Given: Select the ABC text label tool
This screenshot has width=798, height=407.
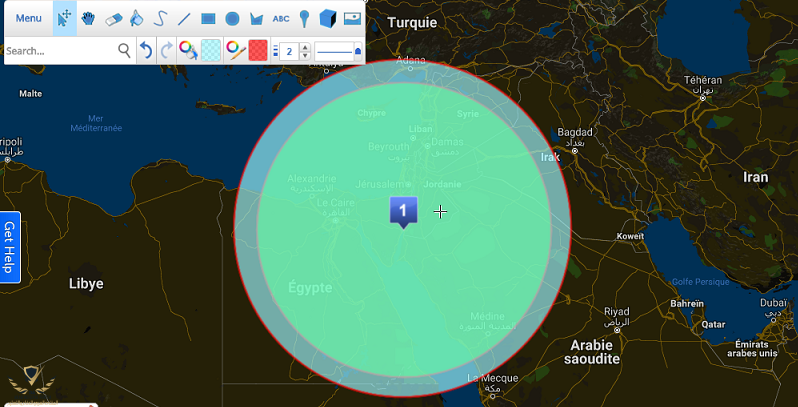Looking at the screenshot, I should click(x=281, y=18).
